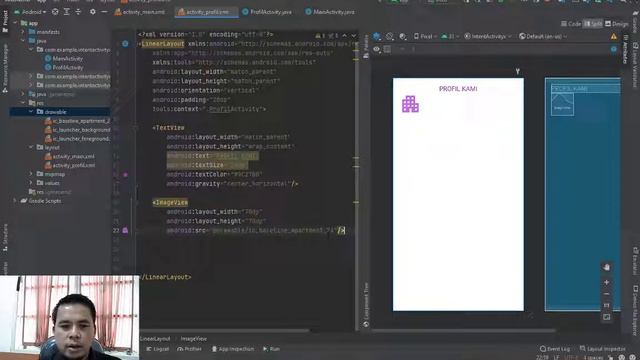This screenshot has height=360, width=640.
Task: Open the API level 31 dropdown
Action: [449, 36]
